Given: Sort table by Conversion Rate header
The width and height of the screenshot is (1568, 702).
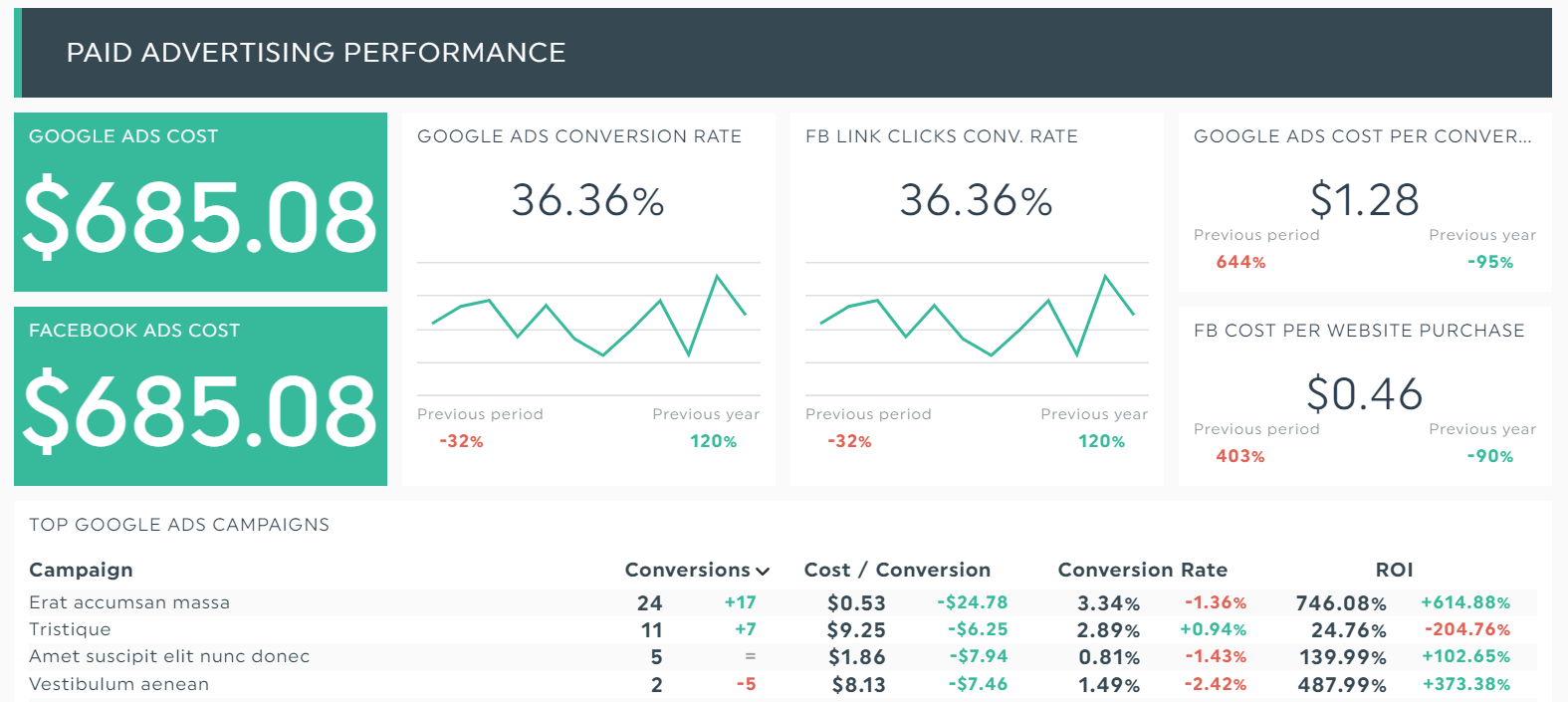Looking at the screenshot, I should 1142,570.
